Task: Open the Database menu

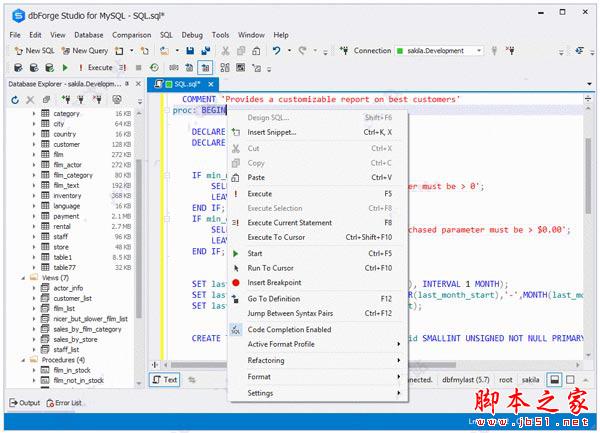Action: click(x=89, y=35)
